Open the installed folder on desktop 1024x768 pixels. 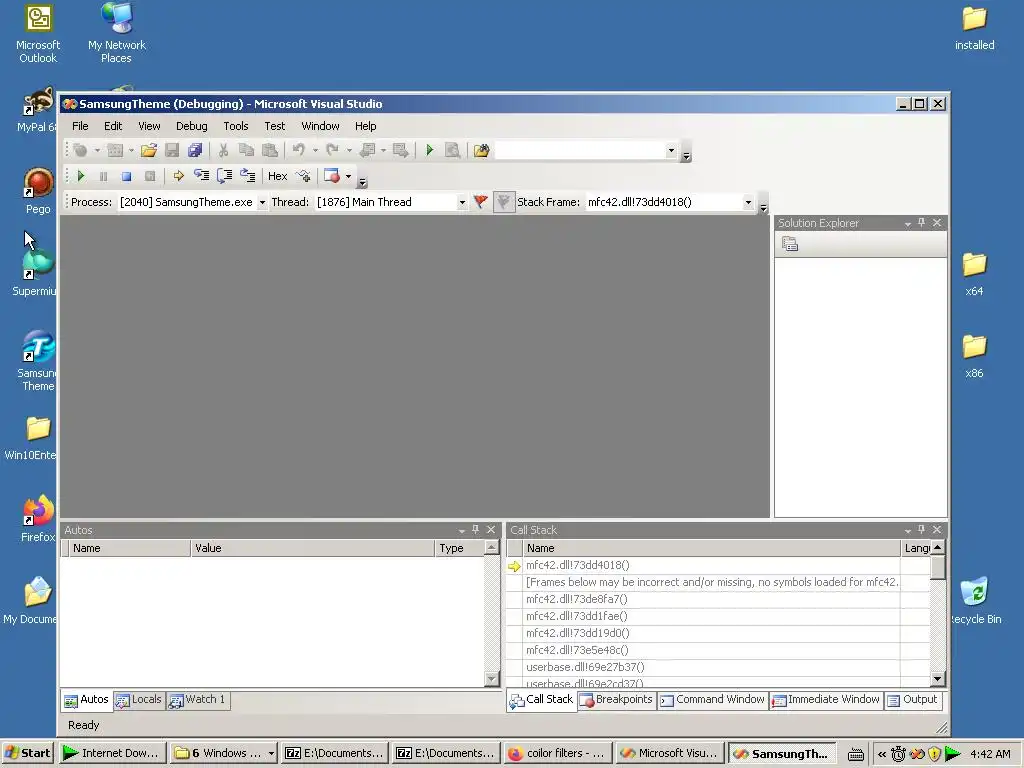coord(974,29)
